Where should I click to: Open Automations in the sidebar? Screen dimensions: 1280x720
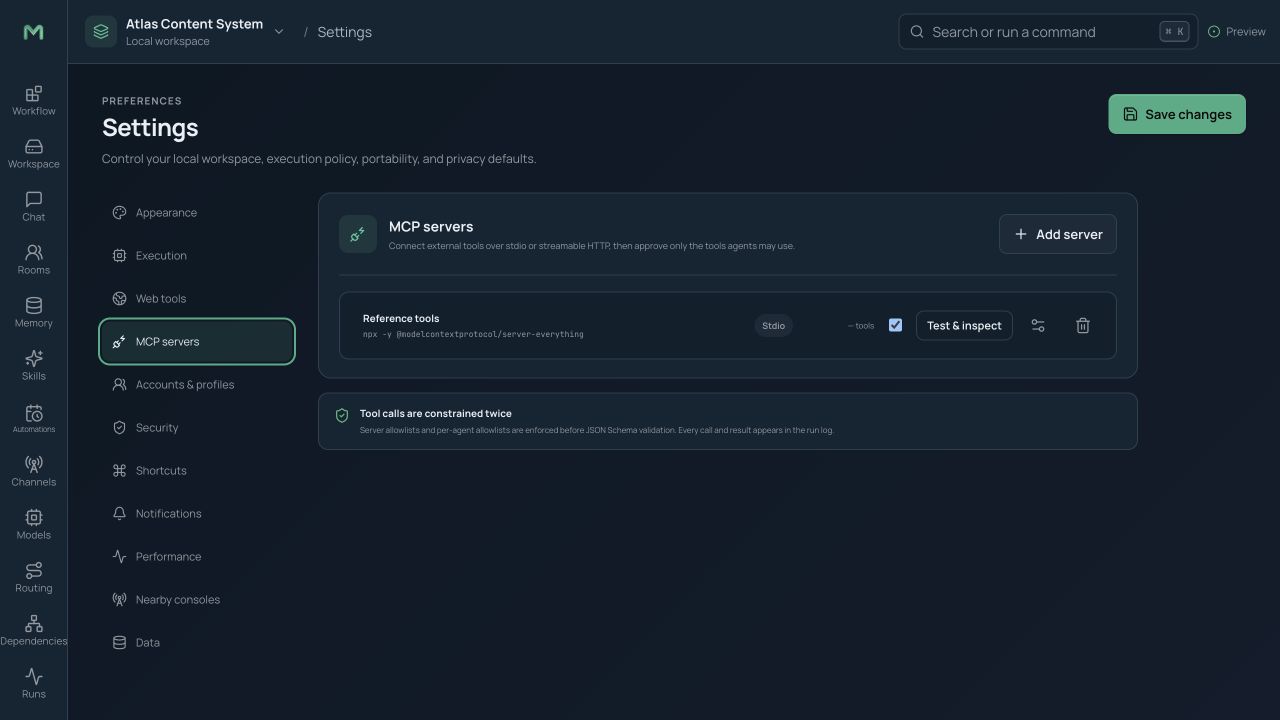pos(33,418)
